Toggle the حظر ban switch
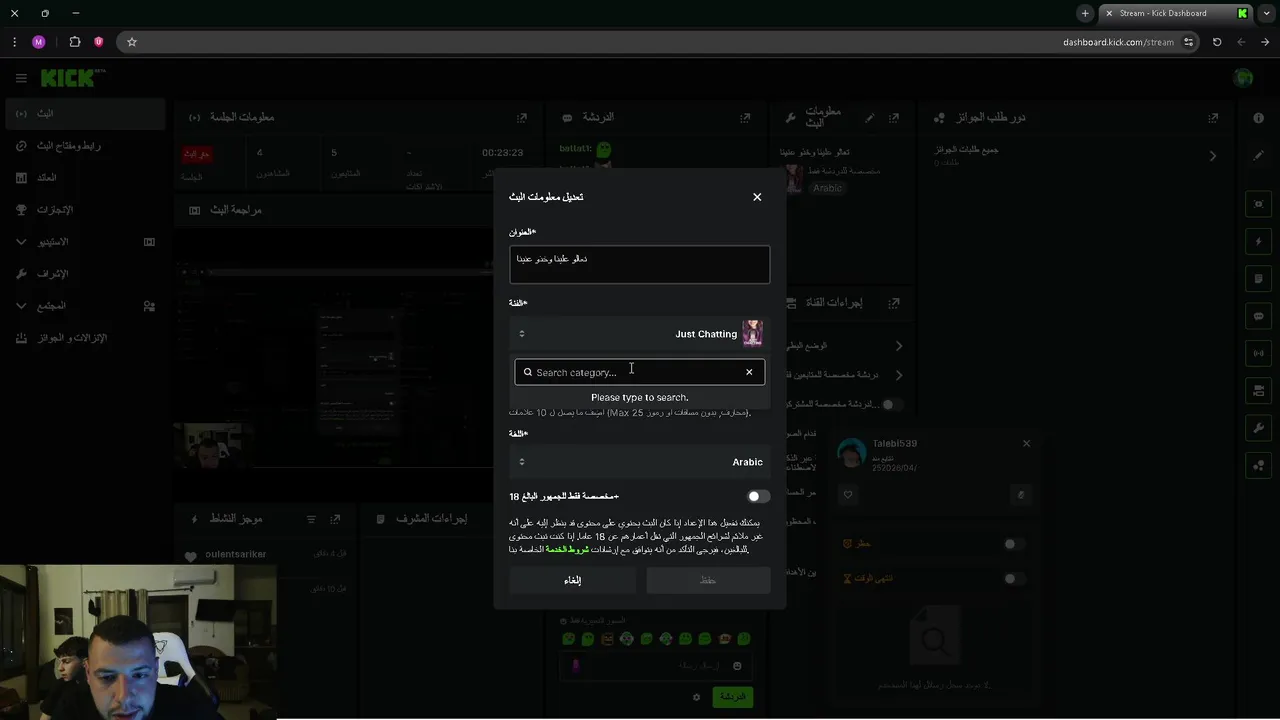This screenshot has height=720, width=1280. tap(1015, 544)
